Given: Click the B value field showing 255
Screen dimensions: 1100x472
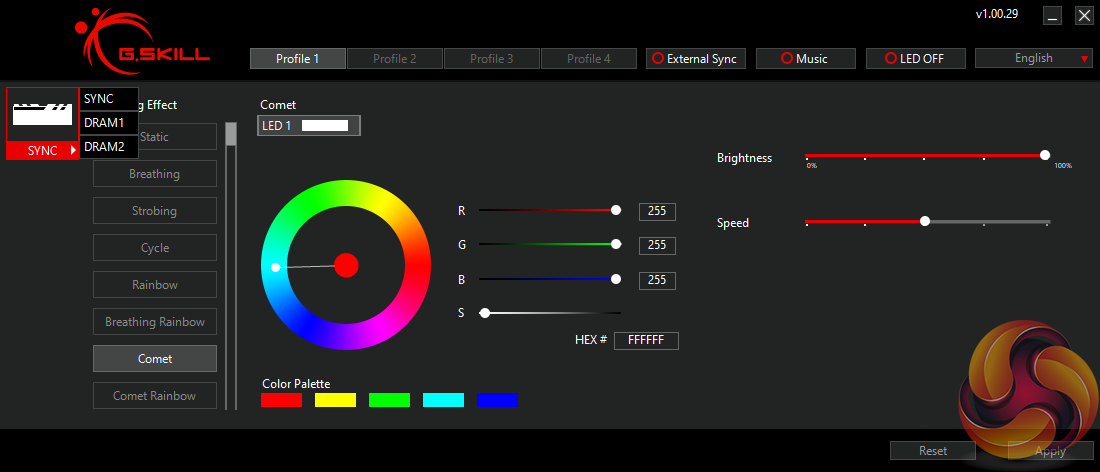Looking at the screenshot, I should [657, 281].
